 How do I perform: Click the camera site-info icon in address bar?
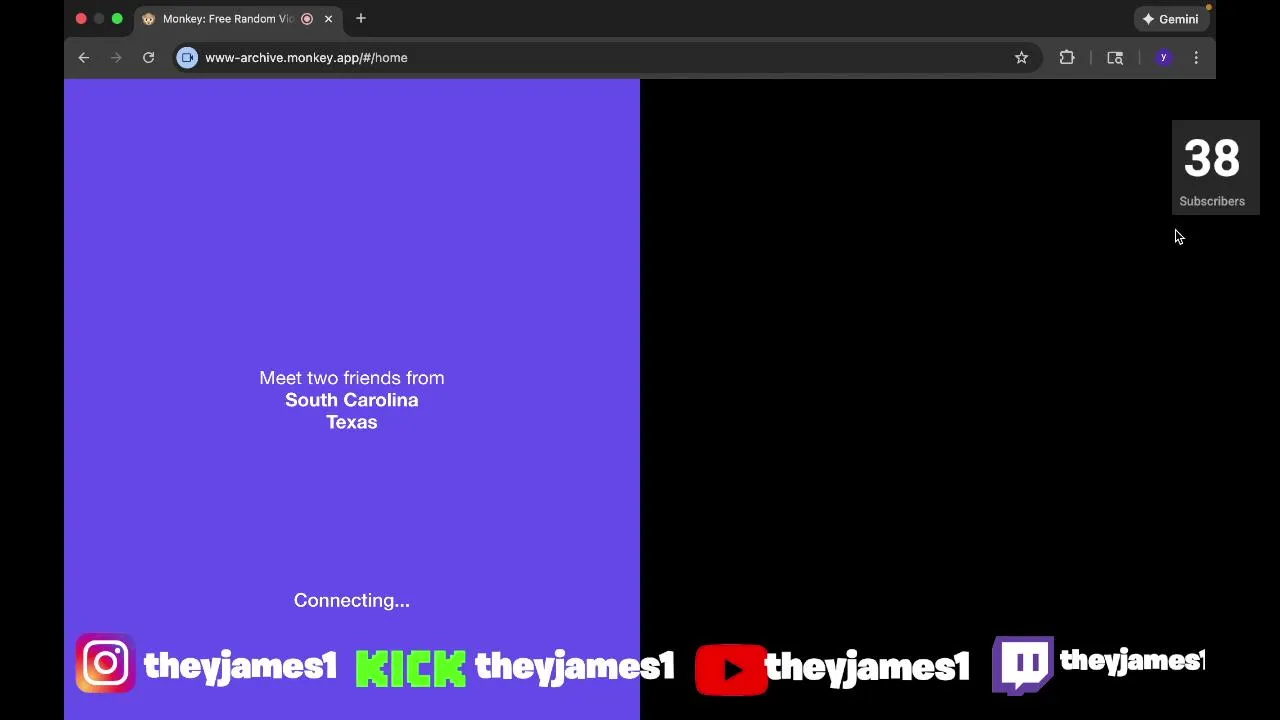point(187,58)
